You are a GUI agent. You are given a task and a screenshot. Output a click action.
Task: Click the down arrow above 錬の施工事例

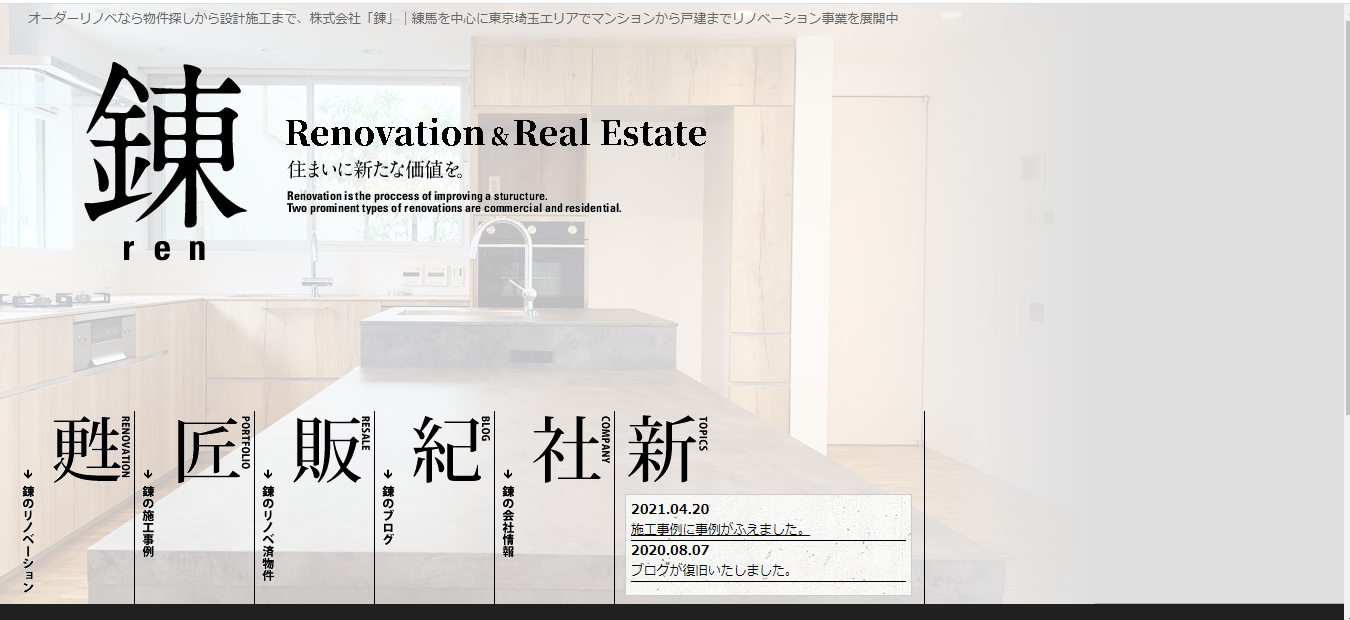click(x=148, y=474)
